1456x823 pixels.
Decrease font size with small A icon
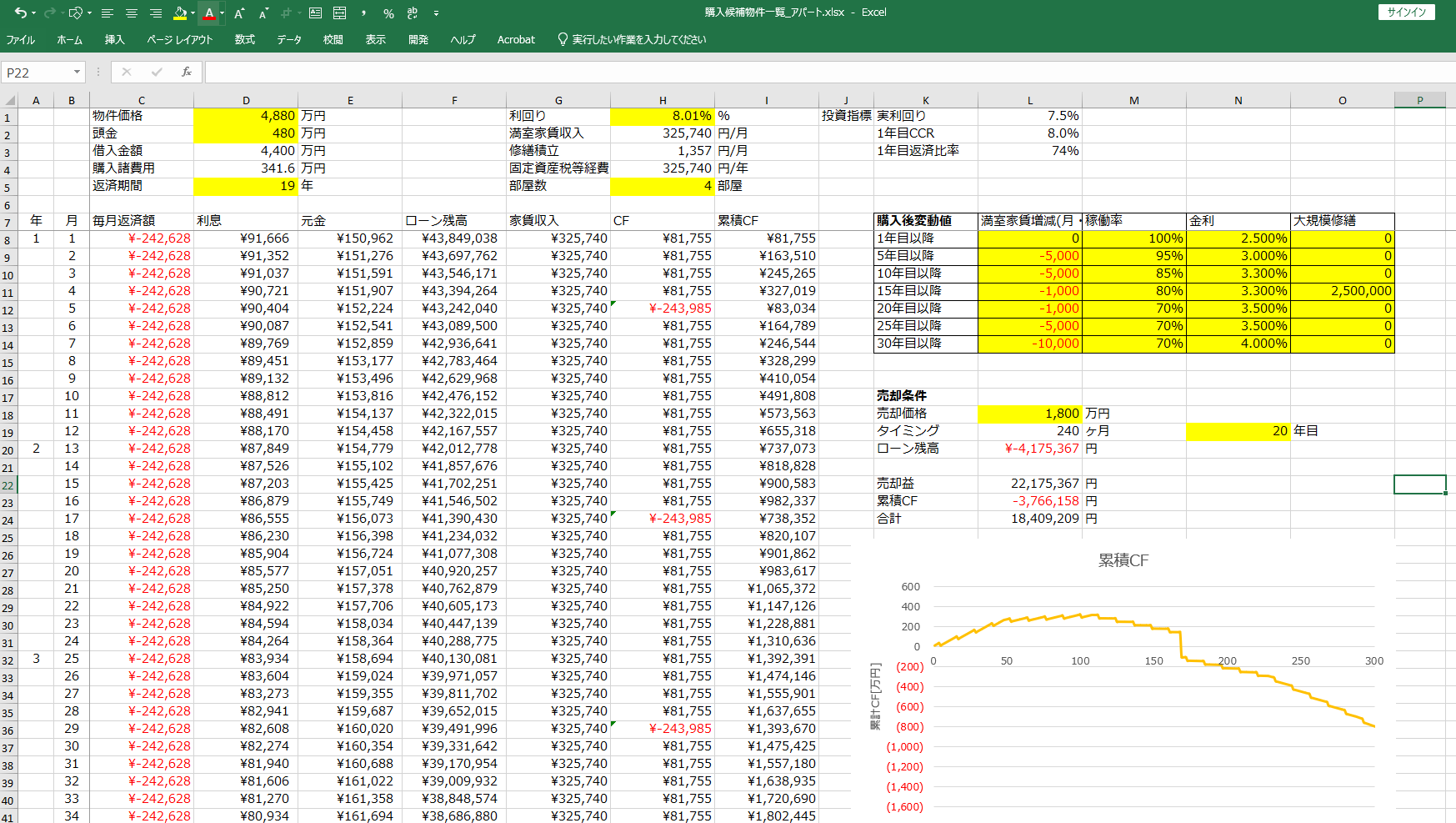(264, 13)
